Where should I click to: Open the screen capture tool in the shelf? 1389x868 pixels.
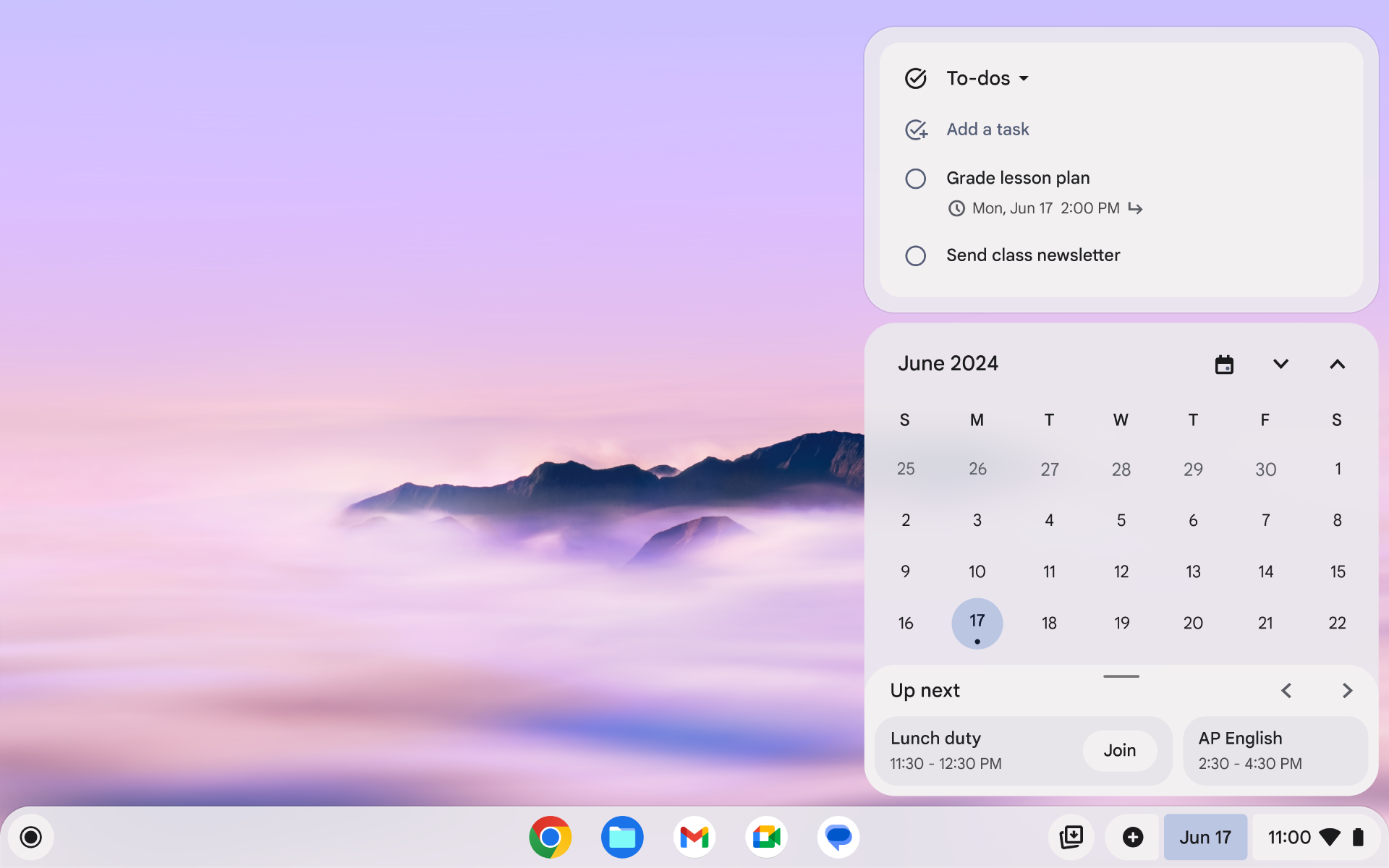[x=1072, y=837]
